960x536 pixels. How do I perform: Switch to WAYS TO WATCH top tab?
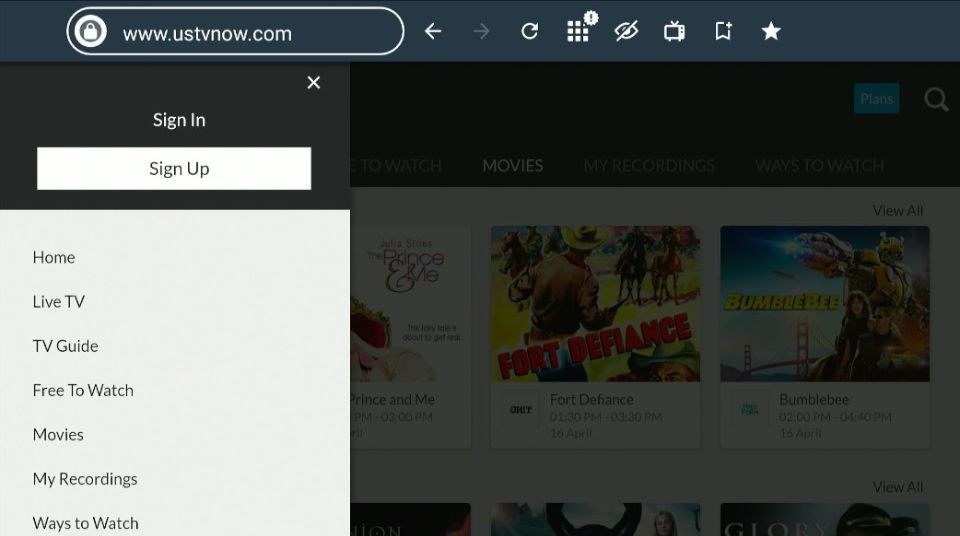(819, 165)
